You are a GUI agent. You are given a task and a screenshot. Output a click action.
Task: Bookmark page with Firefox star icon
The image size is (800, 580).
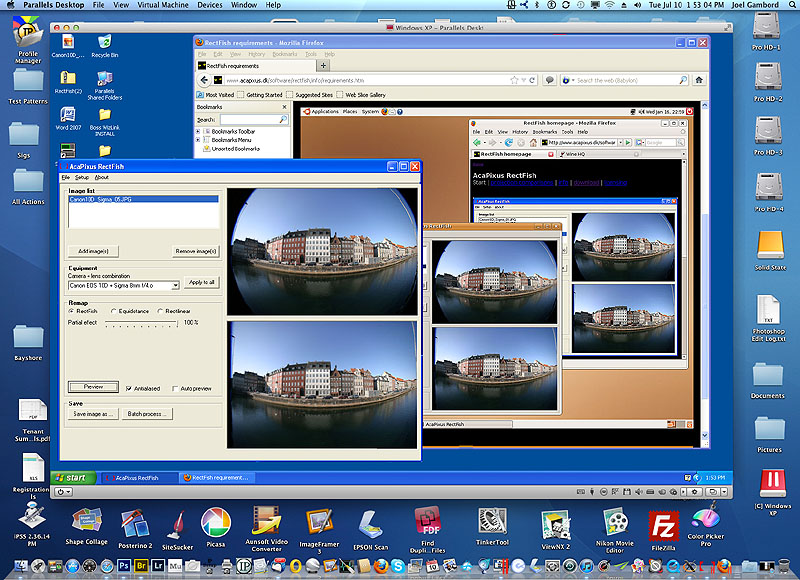pyautogui.click(x=514, y=80)
